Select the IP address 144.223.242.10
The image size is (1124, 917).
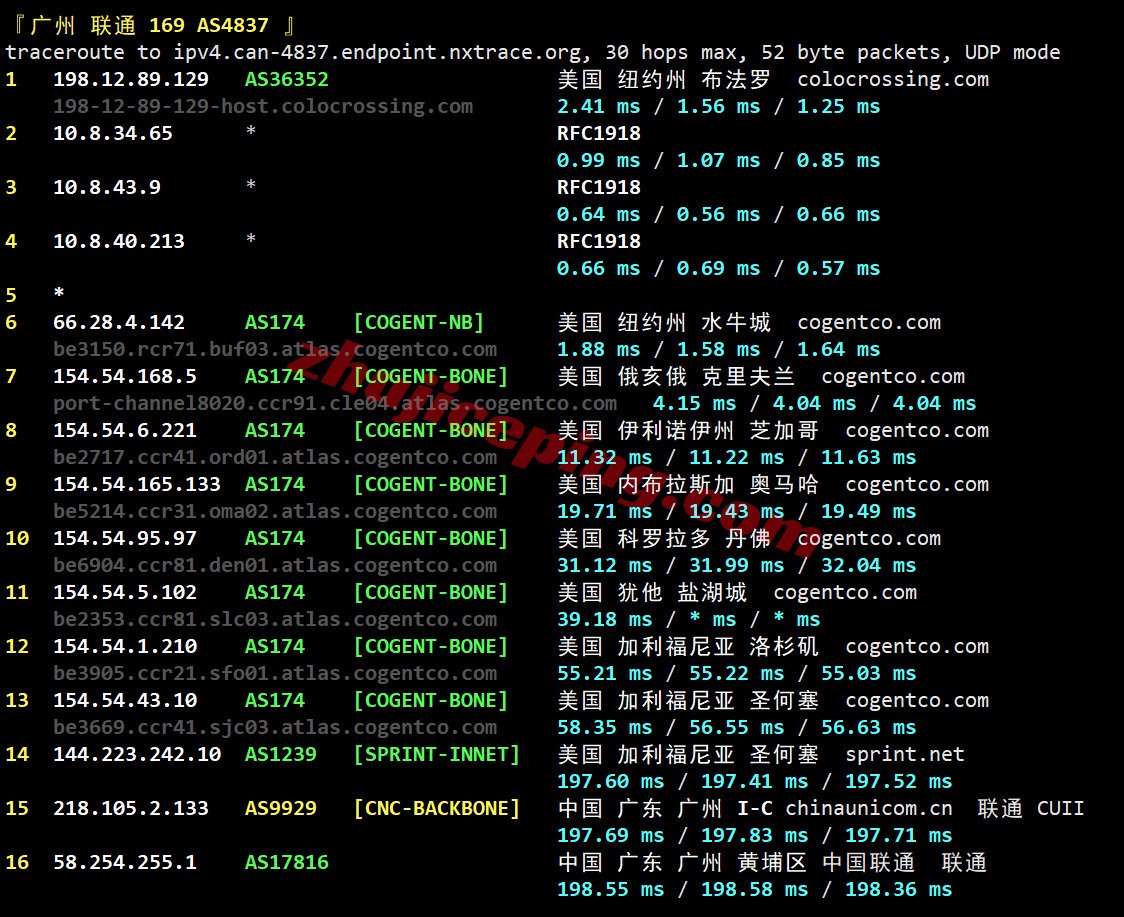tap(137, 754)
